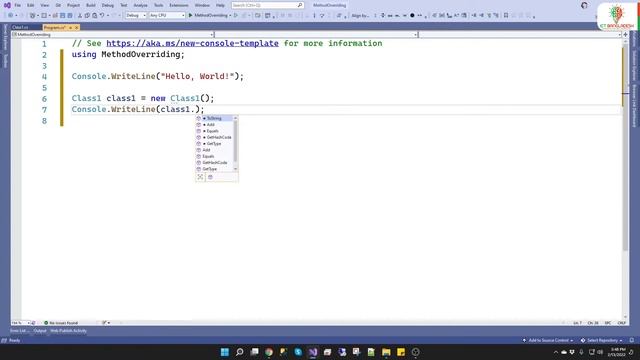Open the Windows Start menu
The image size is (640, 360).
pyautogui.click(x=225, y=352)
